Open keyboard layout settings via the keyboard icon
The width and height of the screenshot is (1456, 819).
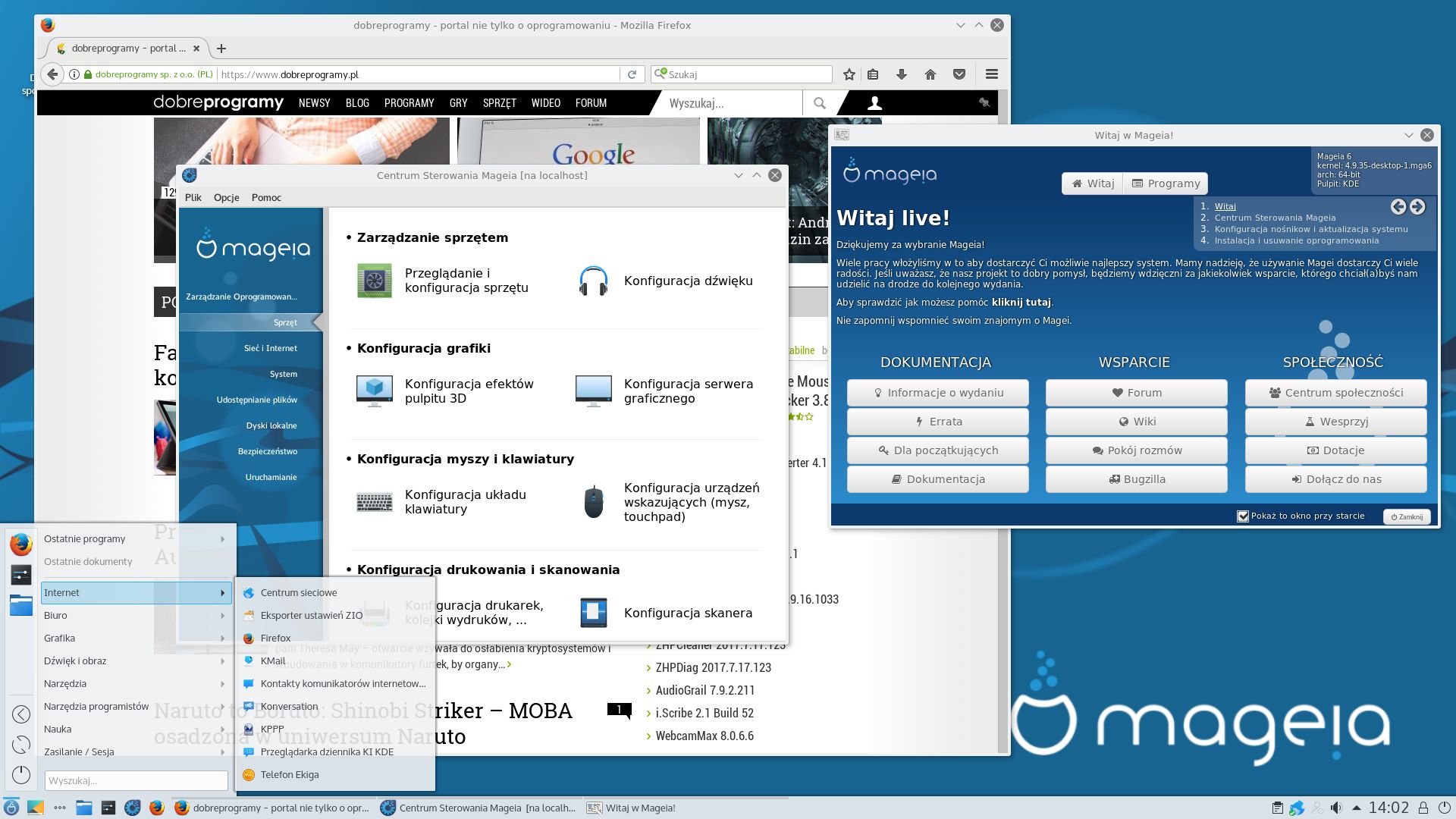(x=373, y=502)
